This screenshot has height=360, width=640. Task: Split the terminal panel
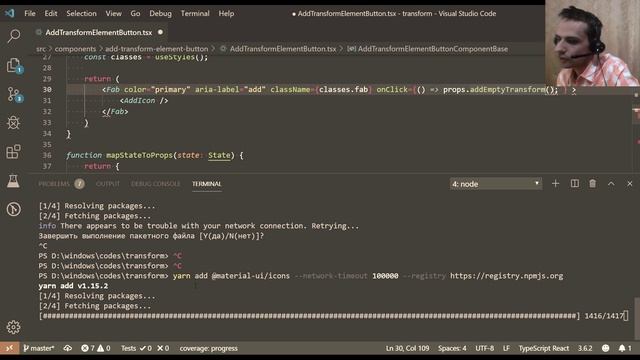(575, 184)
